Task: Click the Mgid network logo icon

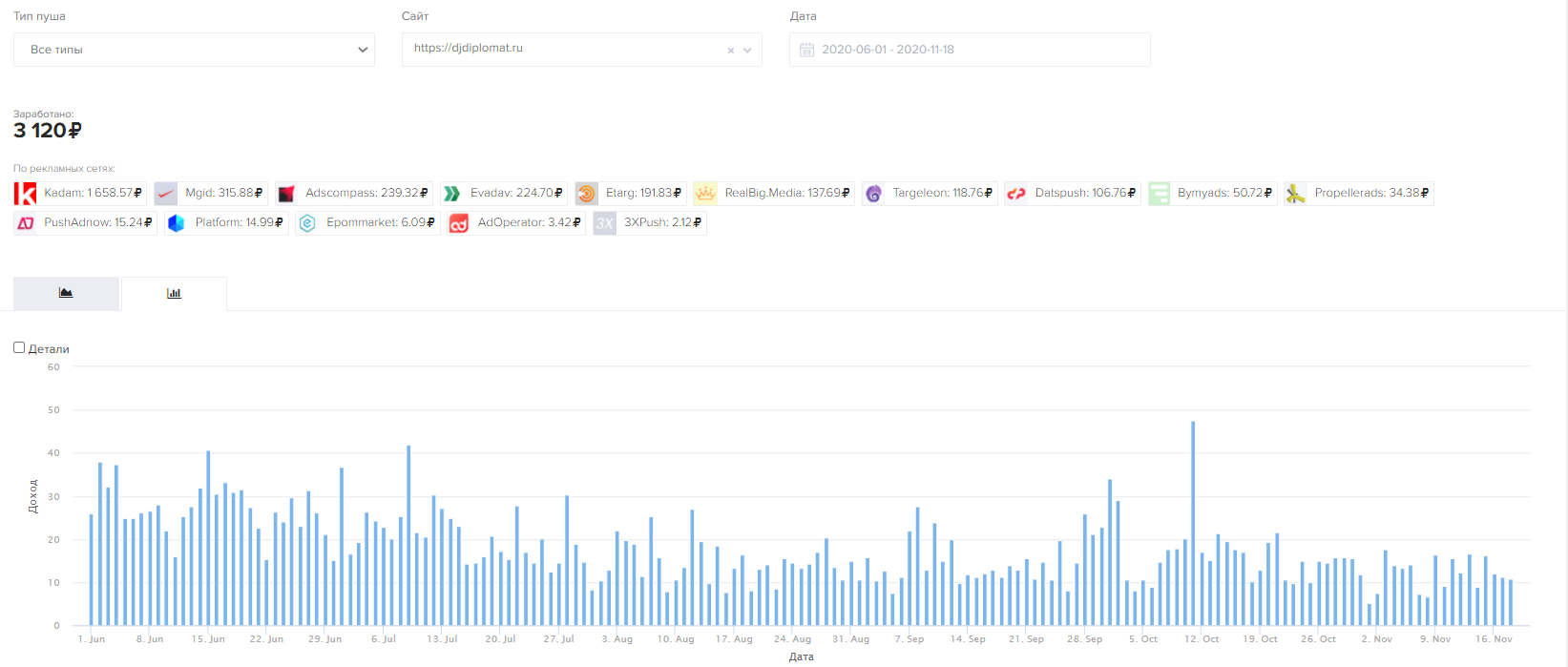Action: [166, 194]
